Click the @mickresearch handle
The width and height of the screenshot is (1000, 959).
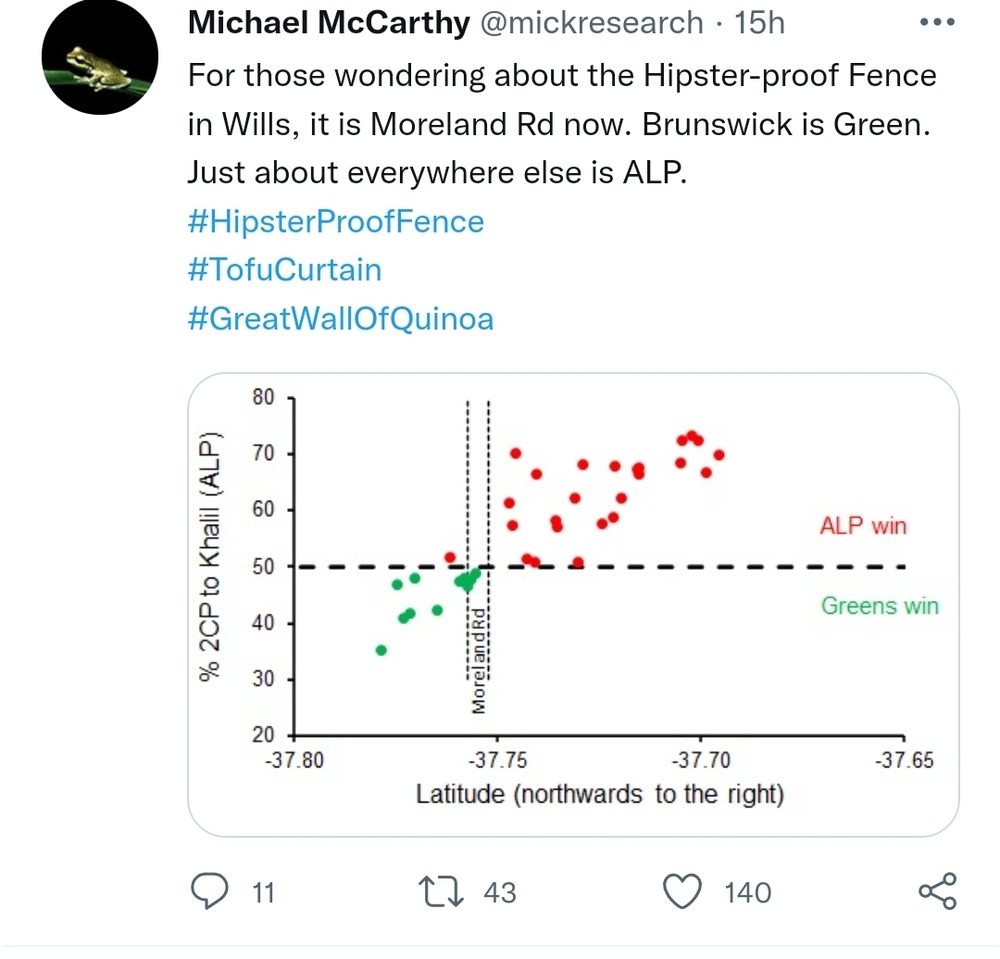point(592,23)
